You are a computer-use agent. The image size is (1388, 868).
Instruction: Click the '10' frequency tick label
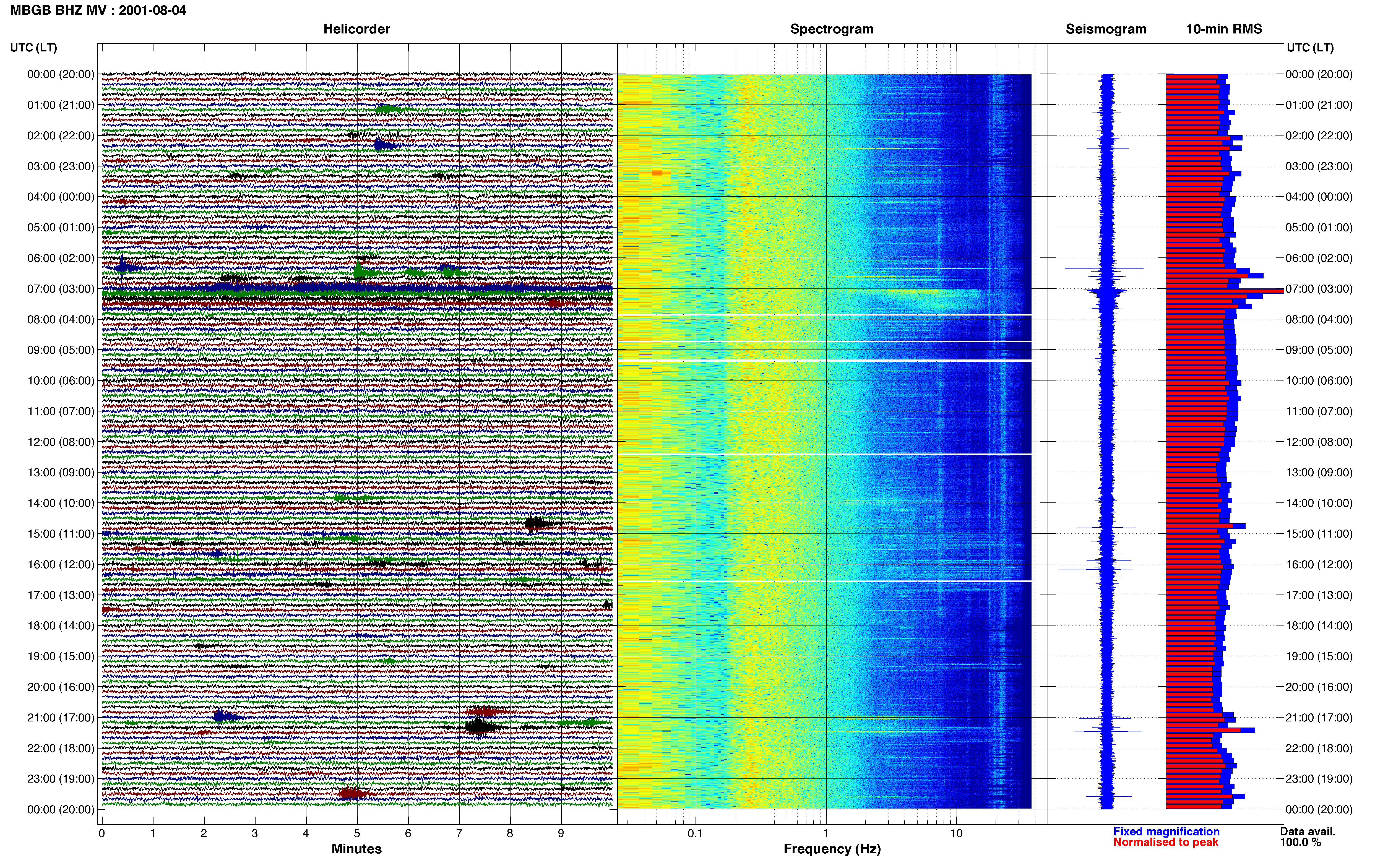(x=956, y=833)
